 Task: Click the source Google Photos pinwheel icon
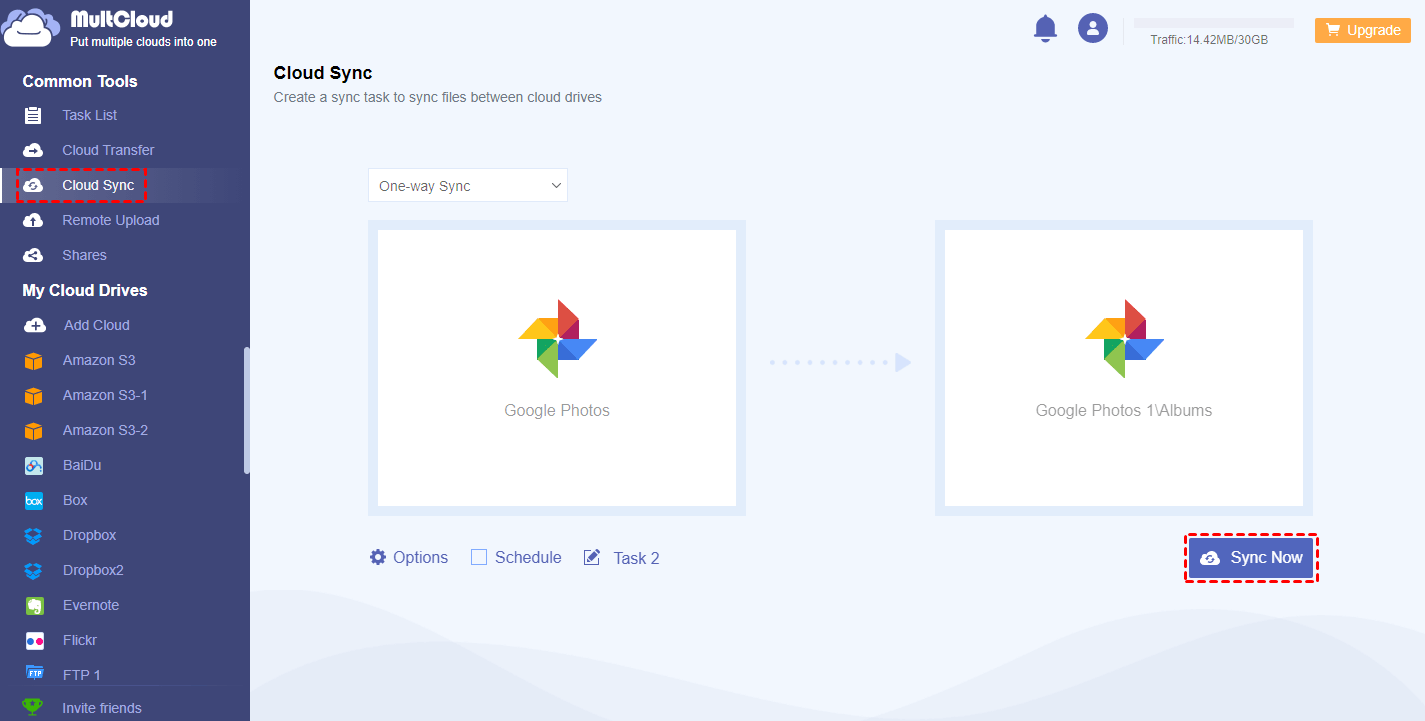[x=557, y=339]
